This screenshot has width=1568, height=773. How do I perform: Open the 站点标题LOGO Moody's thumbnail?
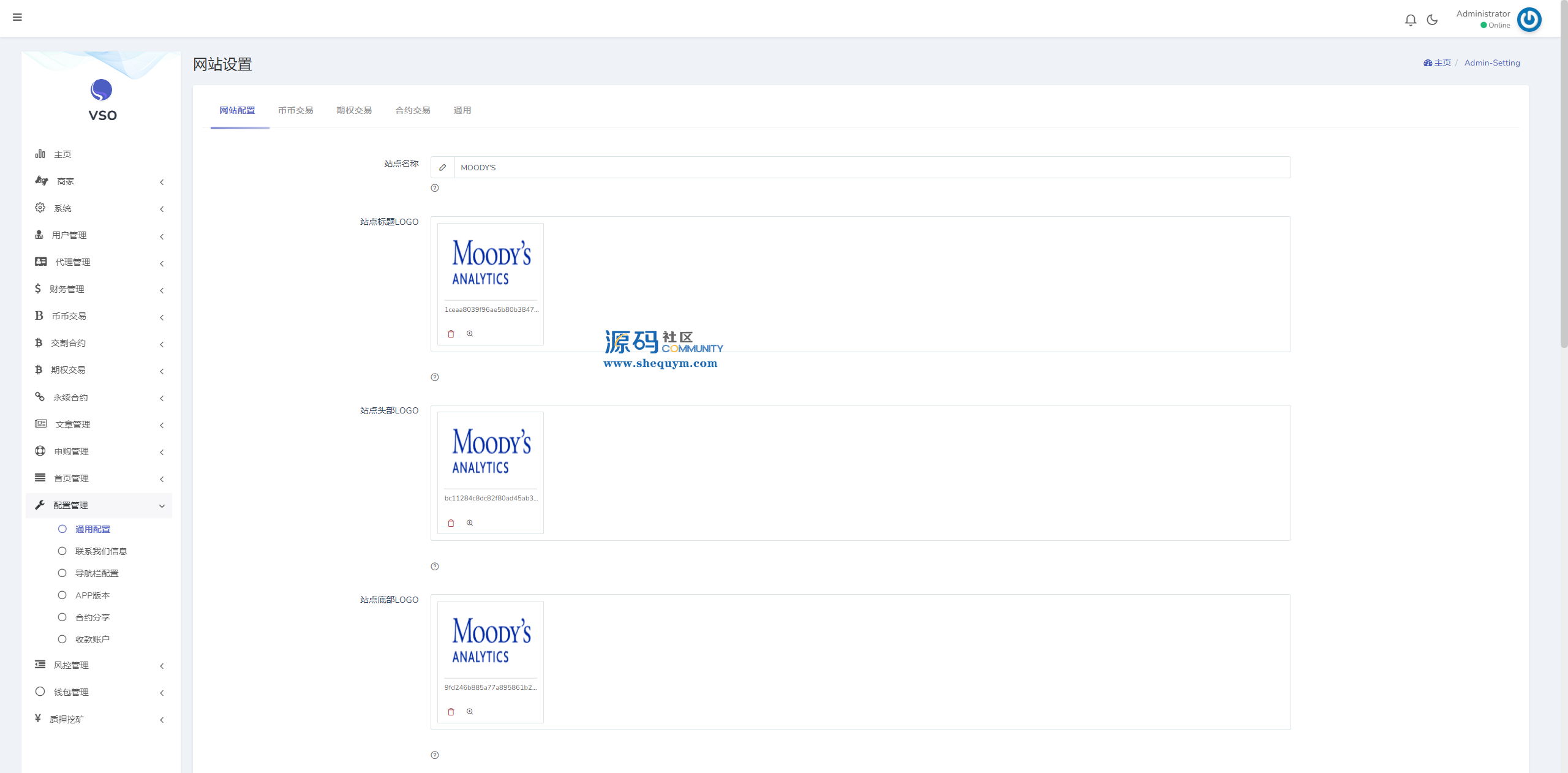[491, 262]
